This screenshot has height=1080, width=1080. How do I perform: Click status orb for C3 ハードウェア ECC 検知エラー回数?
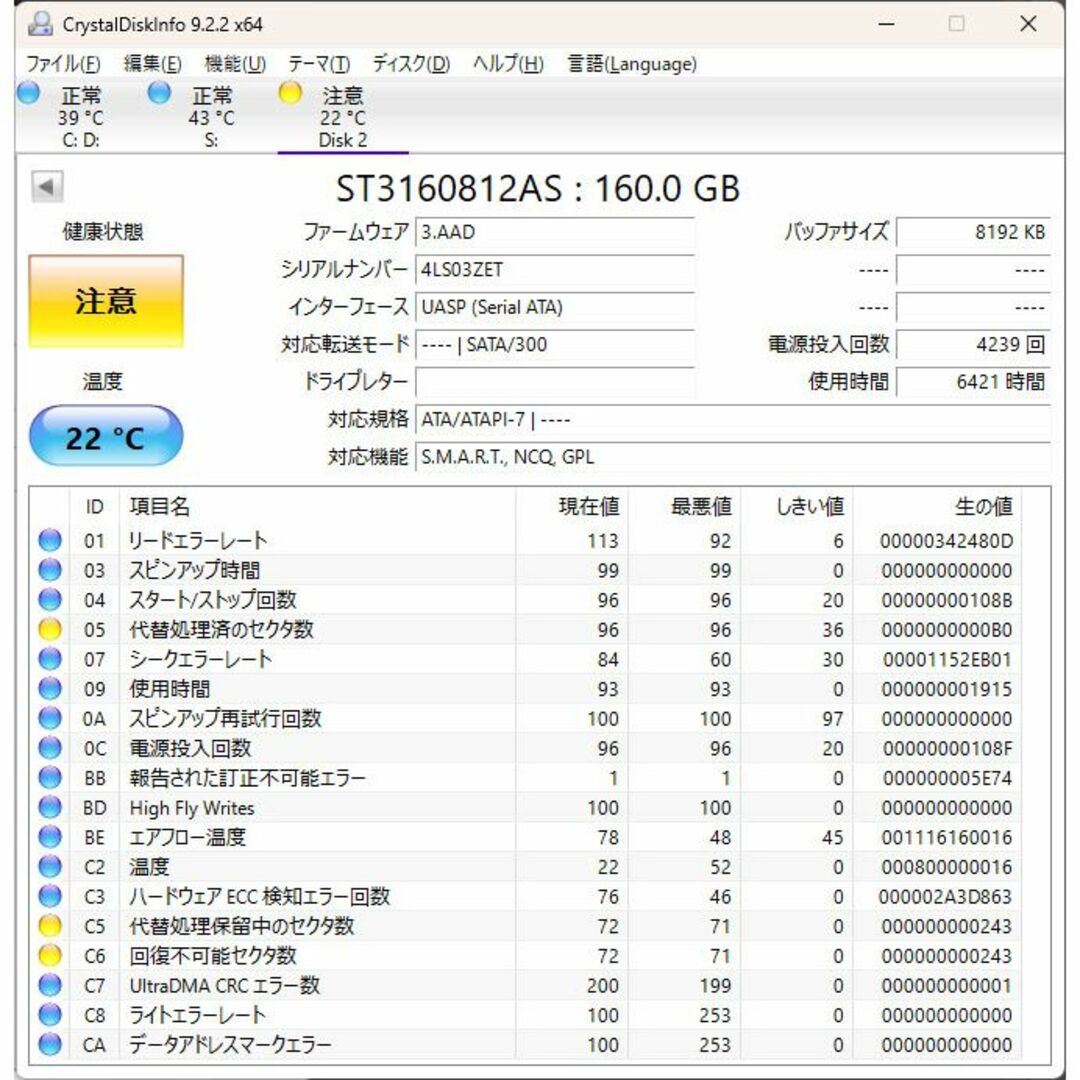(x=50, y=895)
